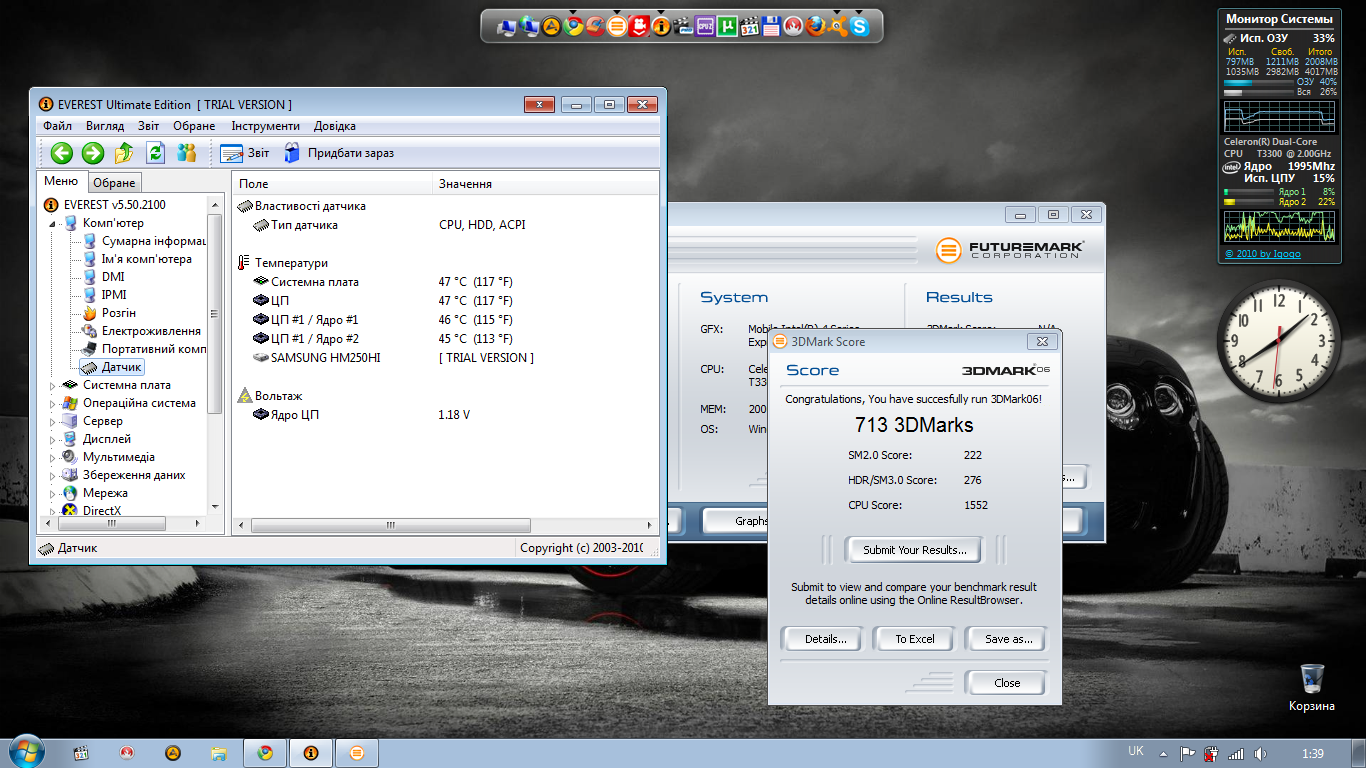Open the users icon in EVEREST toolbar

pos(186,153)
